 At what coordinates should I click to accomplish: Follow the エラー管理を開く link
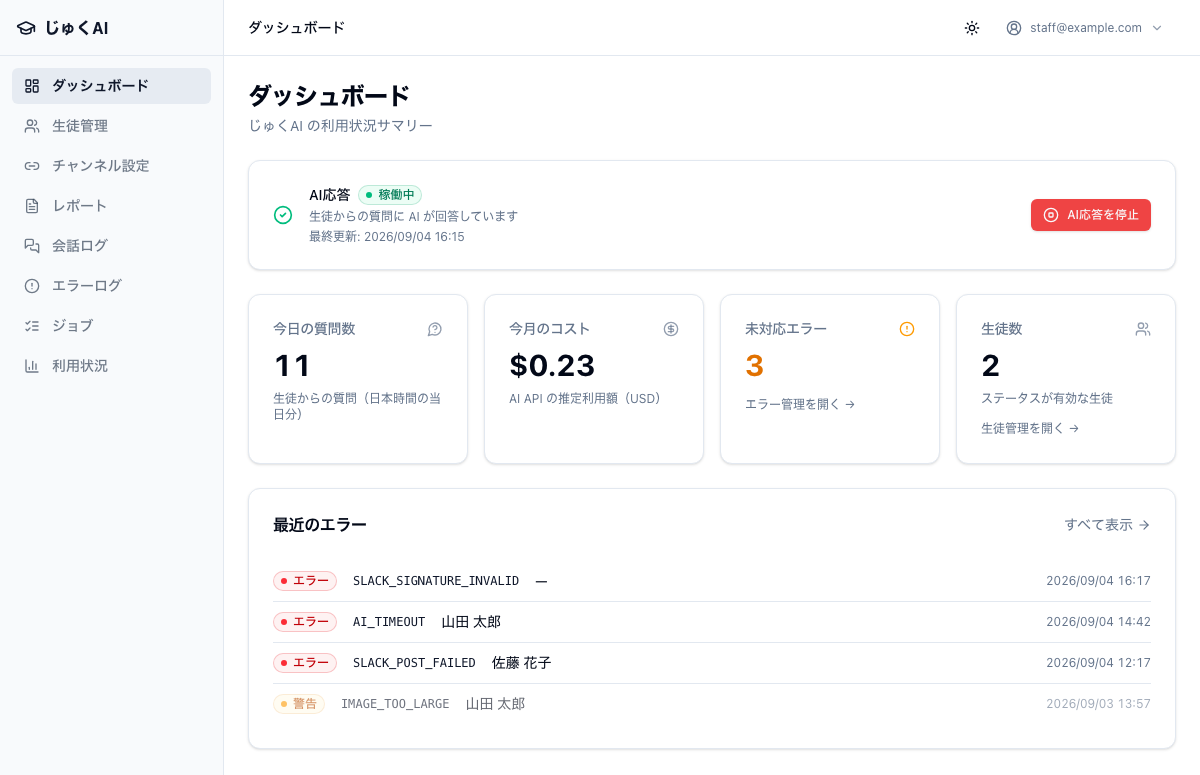click(x=800, y=405)
